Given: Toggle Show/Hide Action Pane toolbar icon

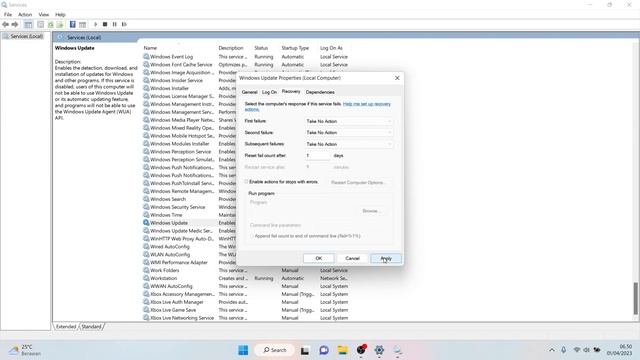Looking at the screenshot, I should (82, 24).
